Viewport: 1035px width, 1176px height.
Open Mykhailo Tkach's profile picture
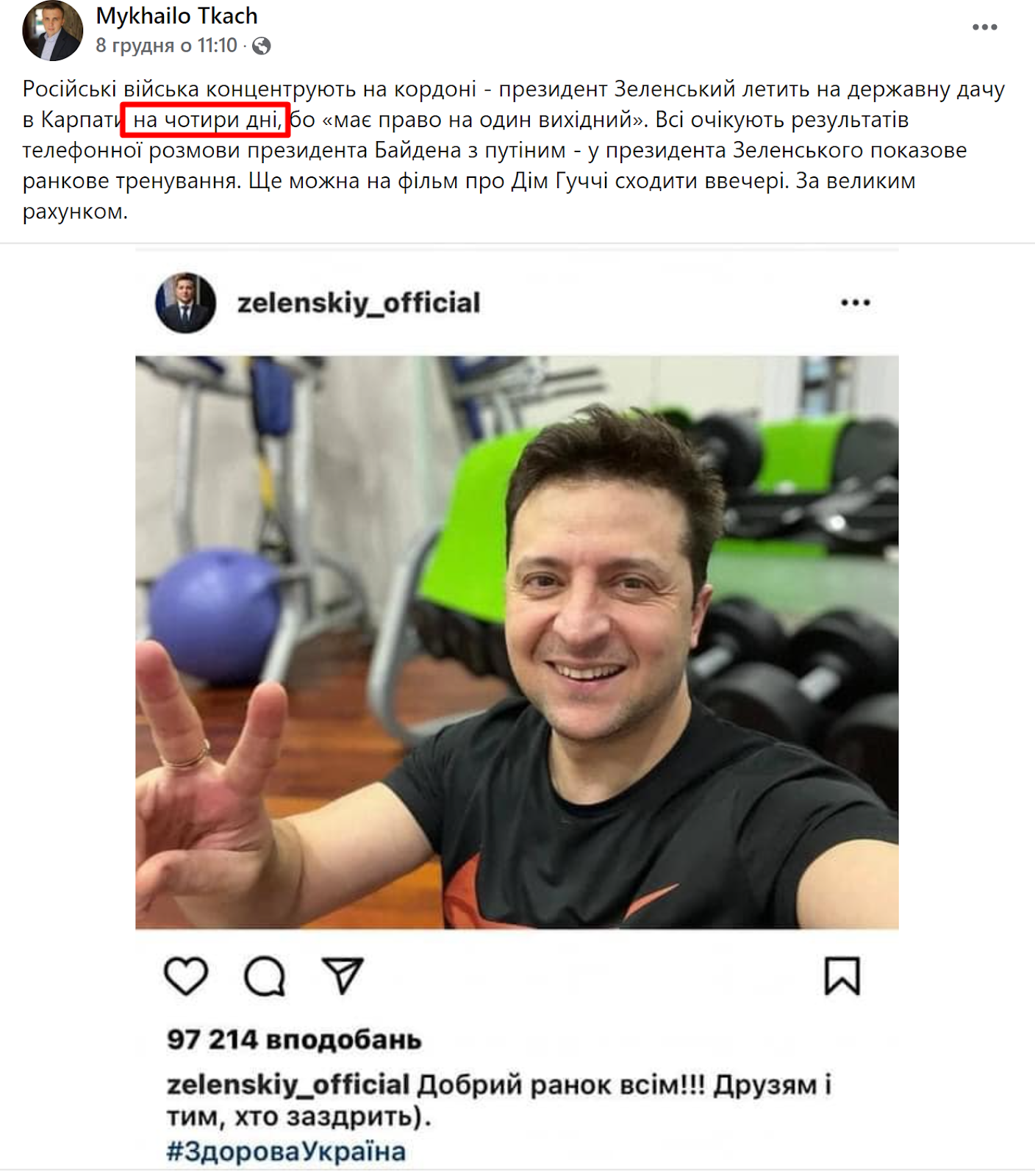tap(52, 30)
